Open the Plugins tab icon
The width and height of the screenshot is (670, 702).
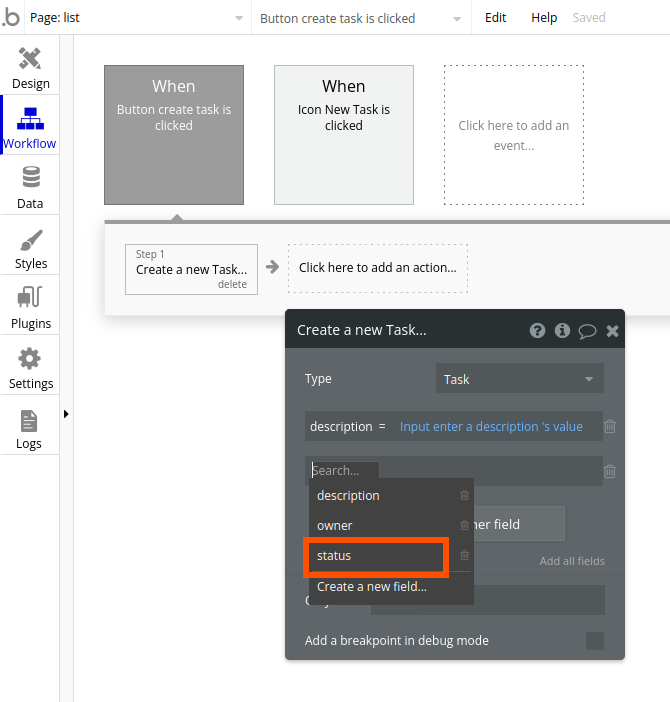30,297
